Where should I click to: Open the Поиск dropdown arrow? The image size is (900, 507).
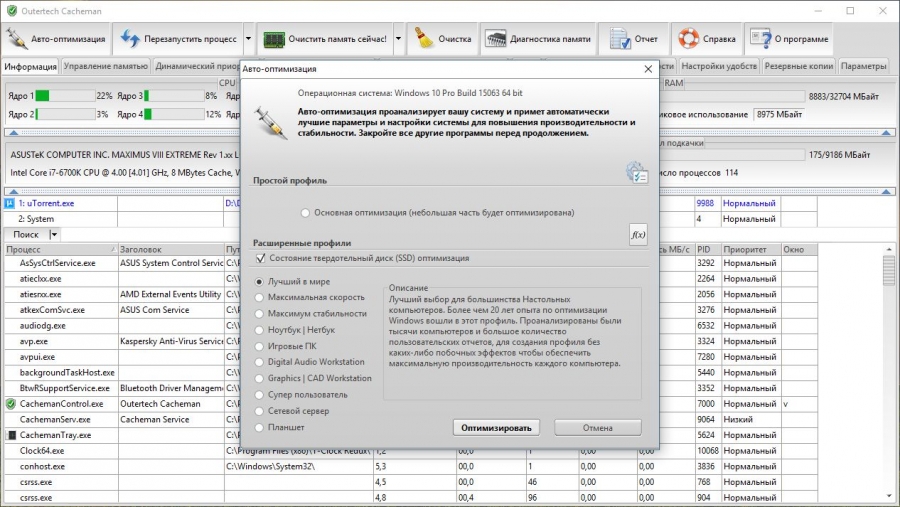point(54,234)
